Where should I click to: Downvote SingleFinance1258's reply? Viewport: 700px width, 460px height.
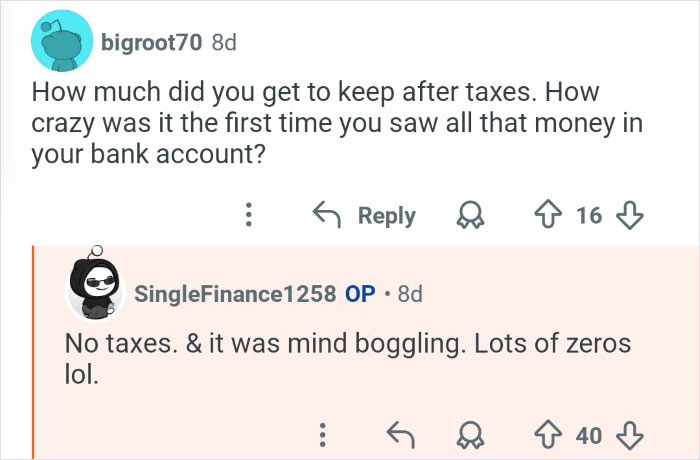[x=629, y=435]
